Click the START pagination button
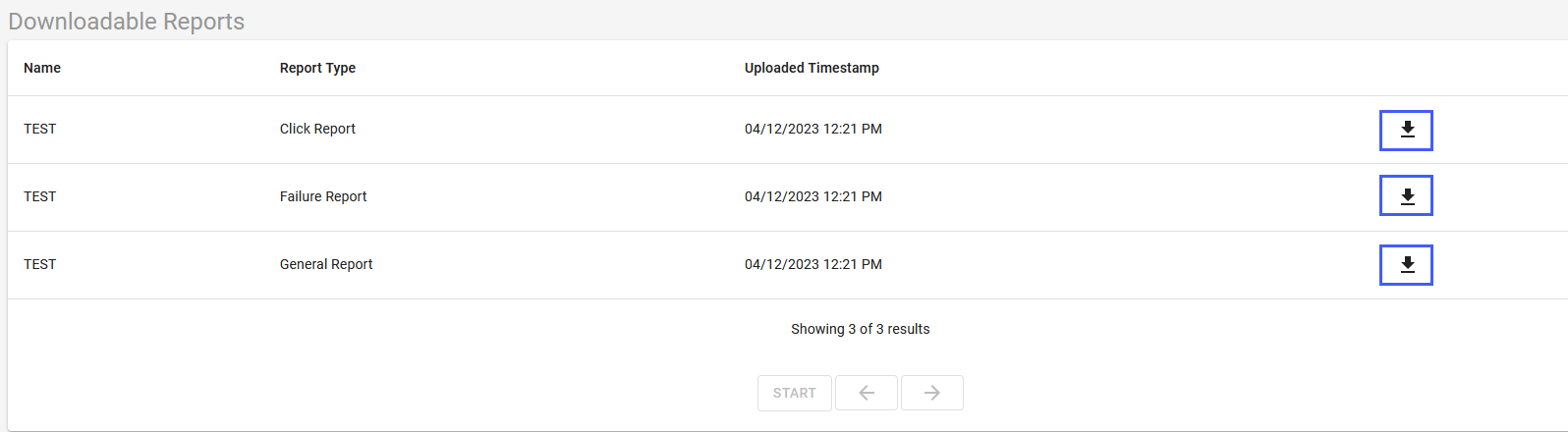 pos(795,393)
